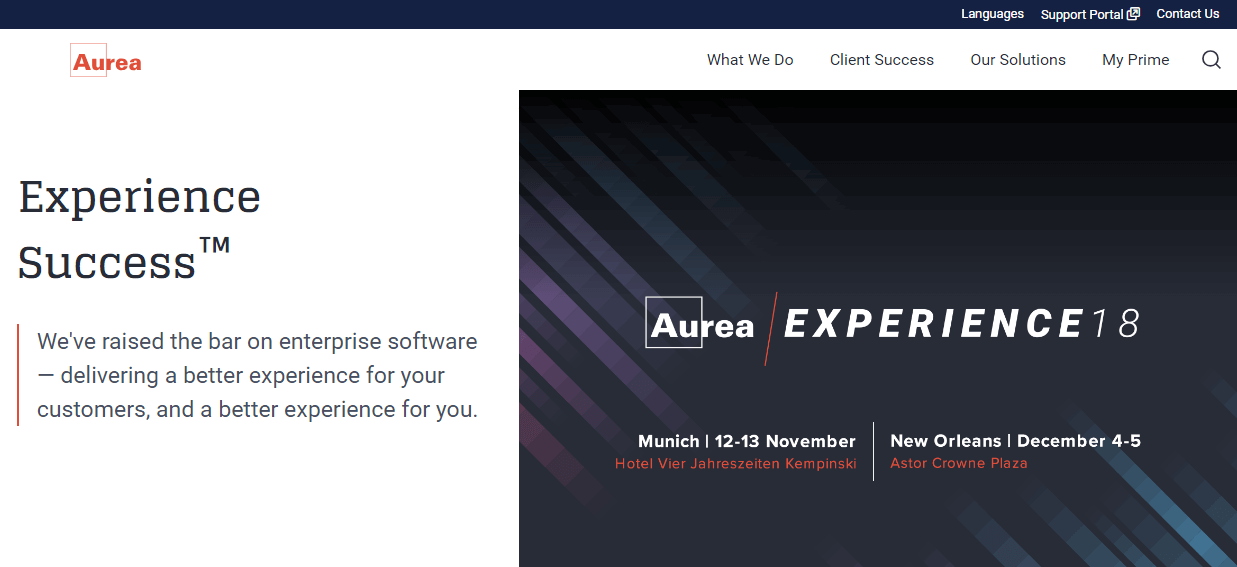Click the Aurea logo in the header
Screen dimensions: 1237x567
pos(106,62)
